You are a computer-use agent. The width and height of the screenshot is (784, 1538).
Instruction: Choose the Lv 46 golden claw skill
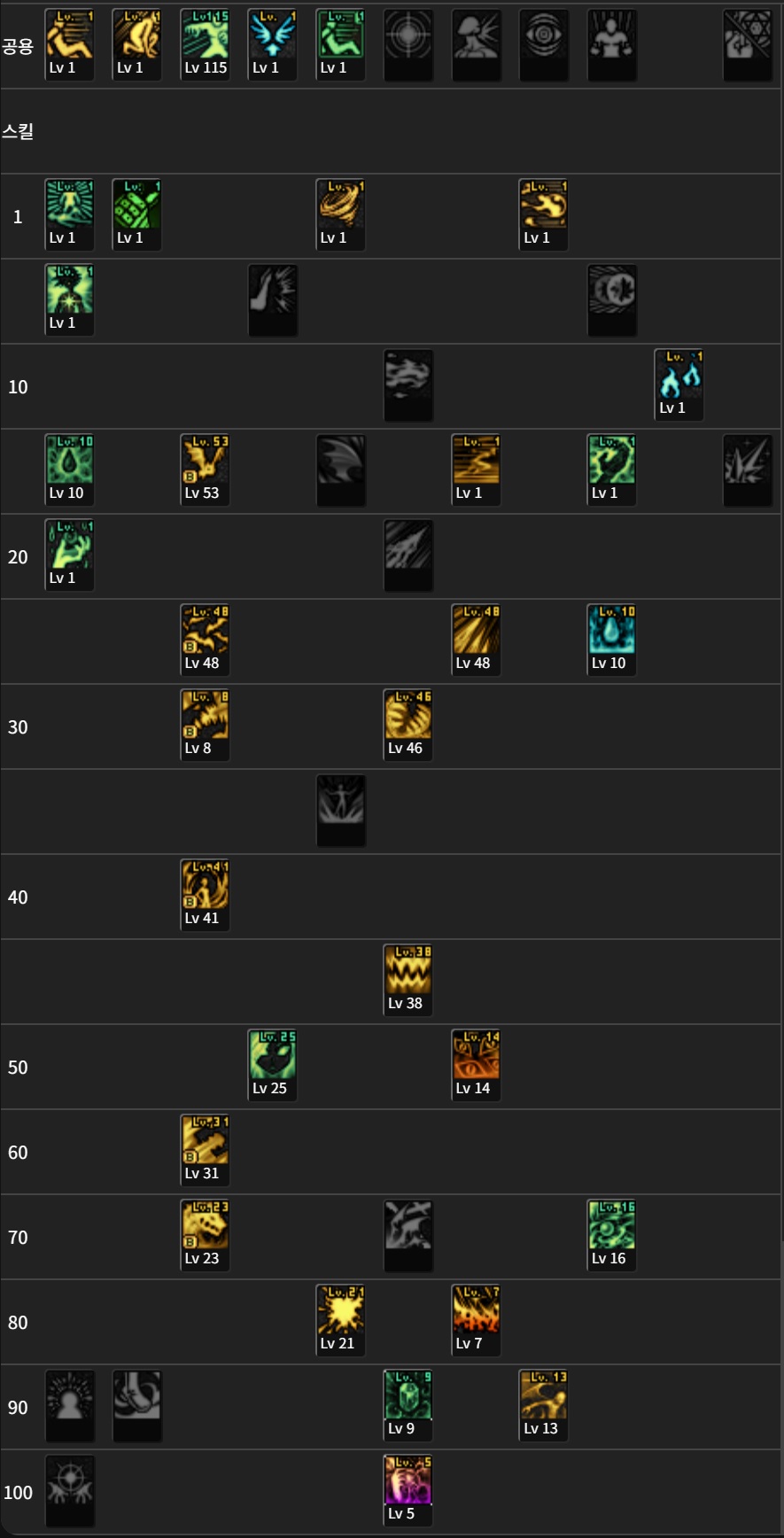click(408, 725)
